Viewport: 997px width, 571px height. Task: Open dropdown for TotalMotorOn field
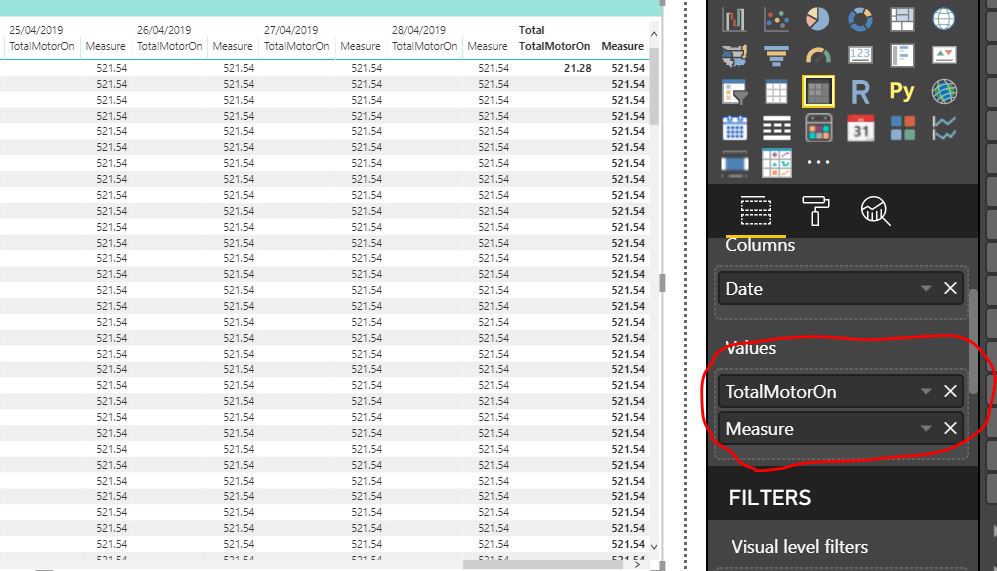click(x=926, y=392)
